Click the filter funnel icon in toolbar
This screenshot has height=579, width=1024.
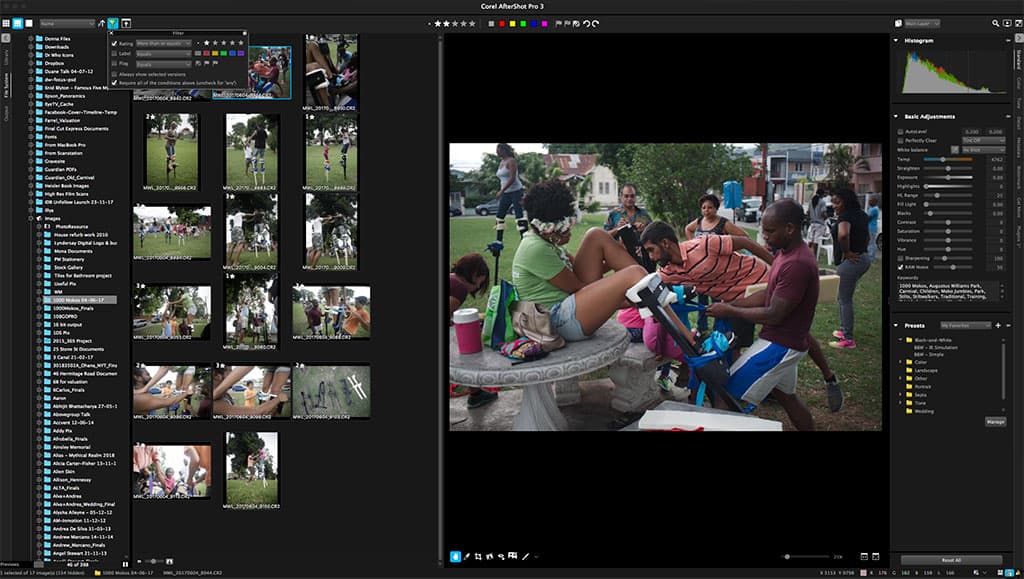click(113, 22)
